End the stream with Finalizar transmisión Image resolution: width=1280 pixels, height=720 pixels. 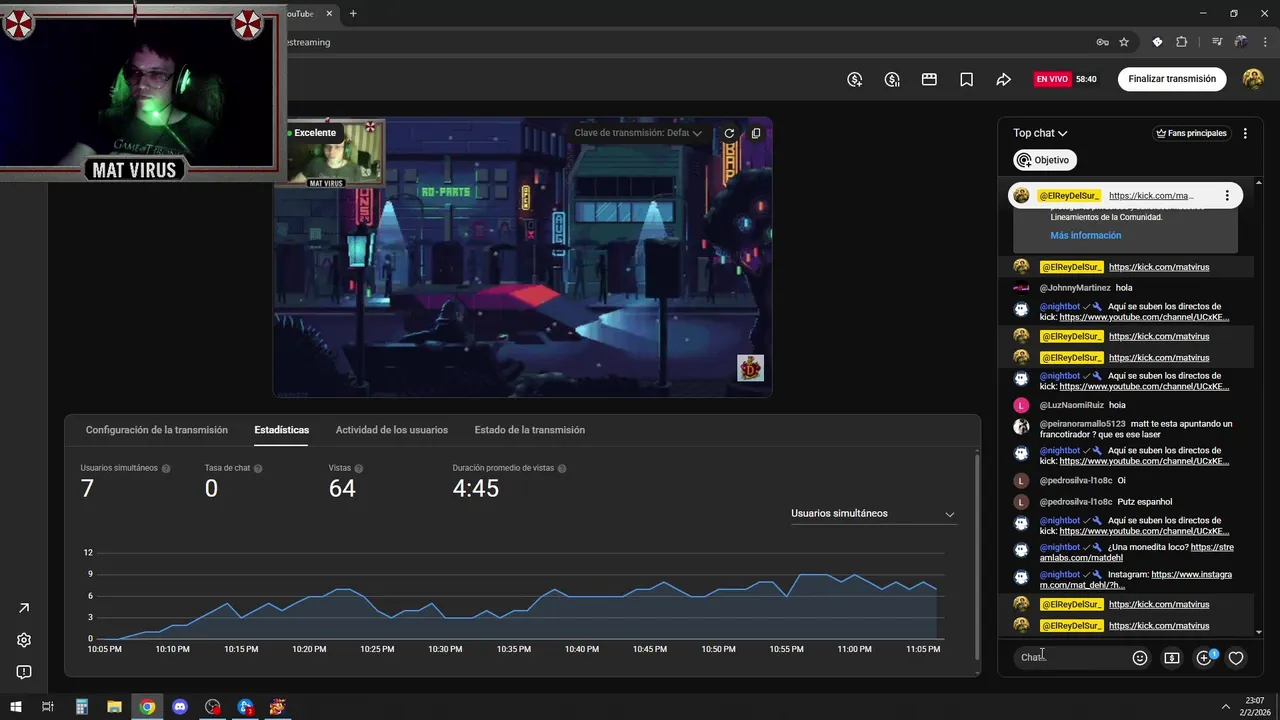pos(1172,79)
